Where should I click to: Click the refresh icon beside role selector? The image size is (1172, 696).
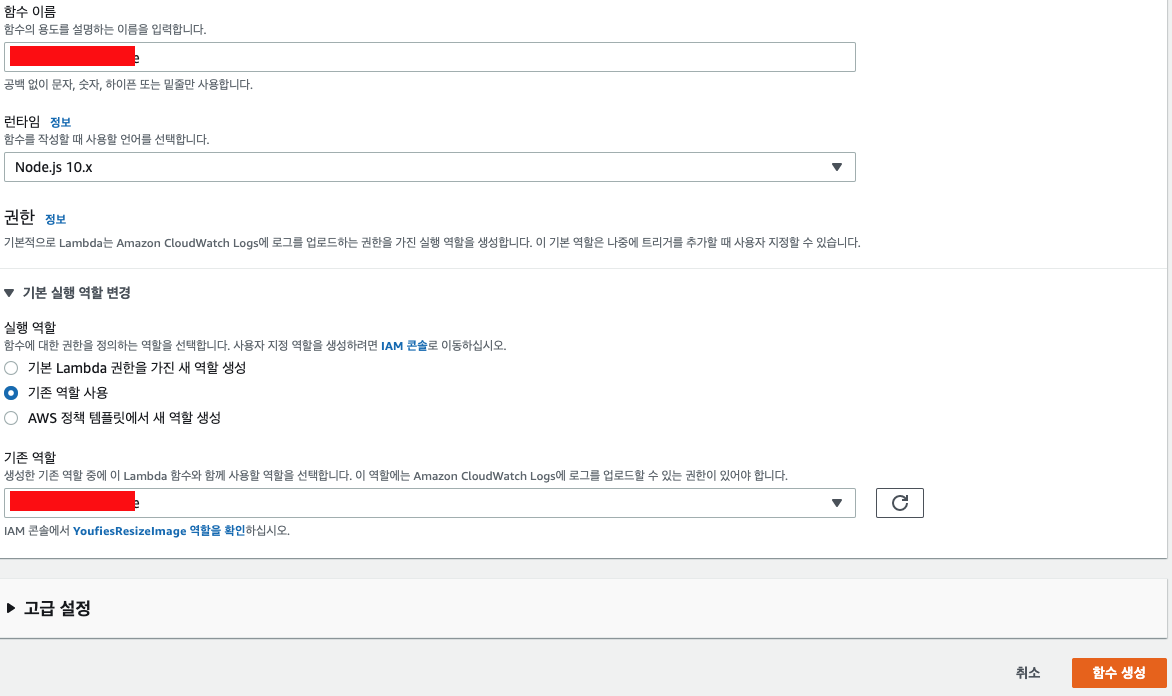click(899, 503)
